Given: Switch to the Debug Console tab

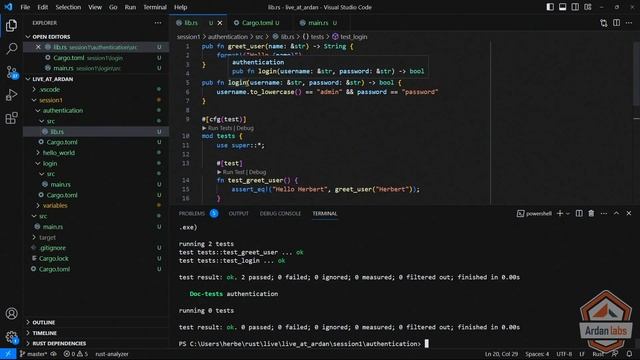Looking at the screenshot, I should (280, 213).
